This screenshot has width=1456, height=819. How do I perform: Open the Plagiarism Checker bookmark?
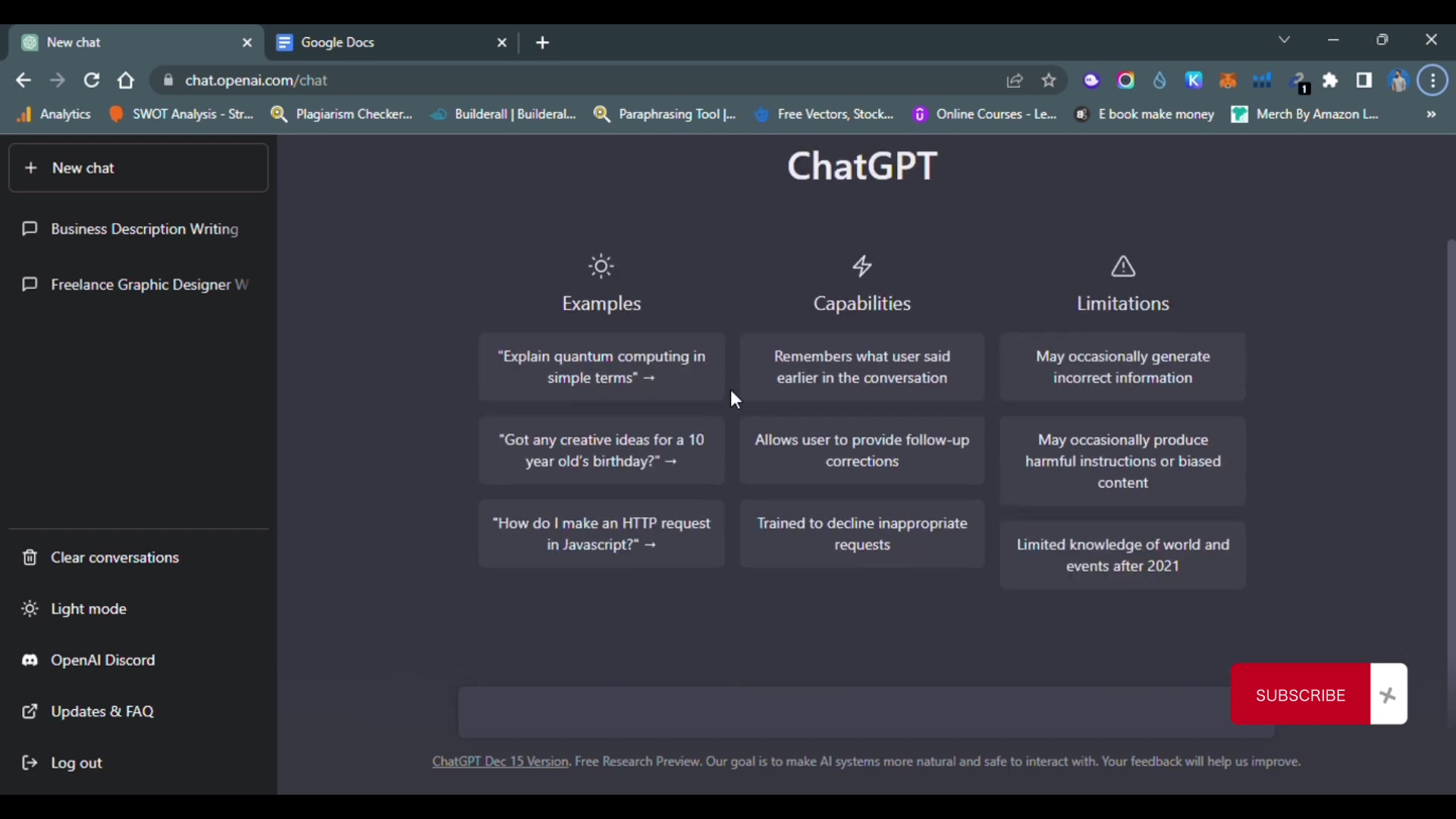tap(342, 115)
